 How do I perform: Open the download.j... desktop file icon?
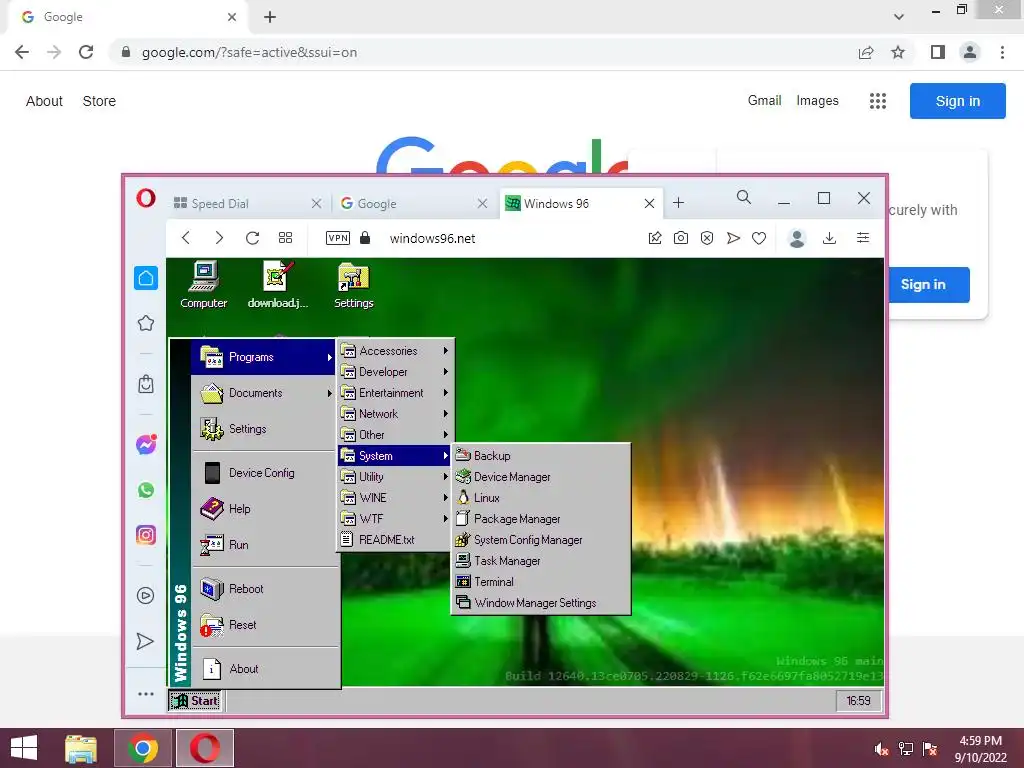tap(278, 285)
